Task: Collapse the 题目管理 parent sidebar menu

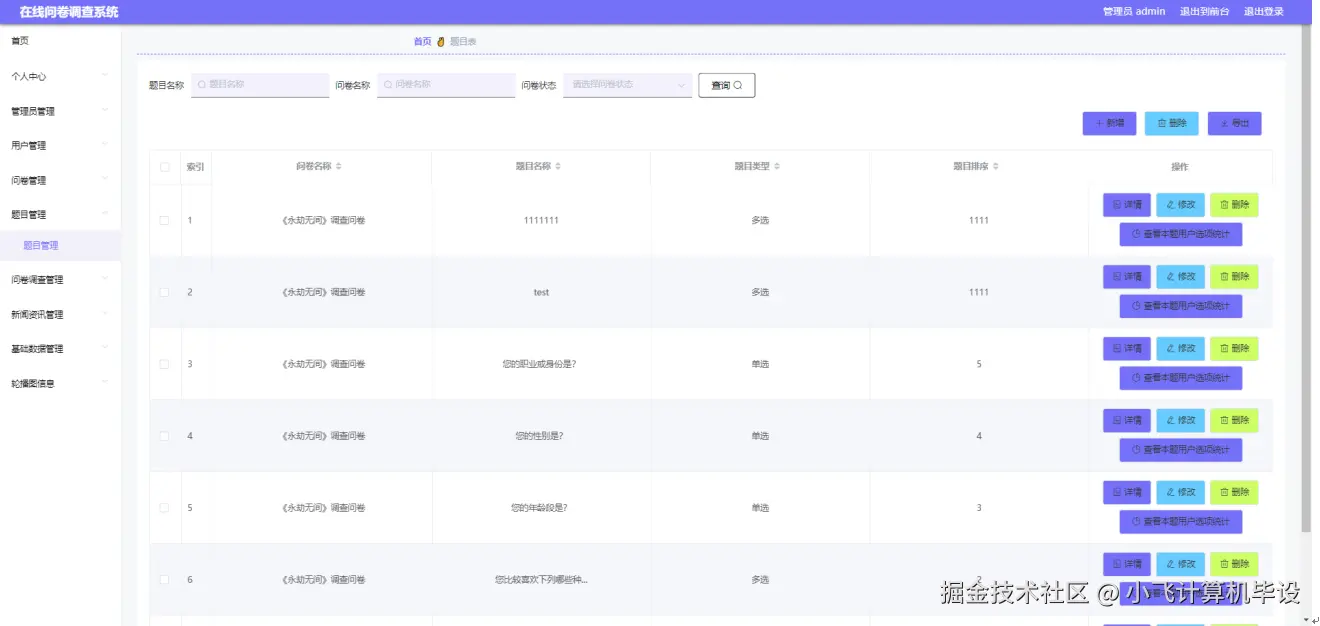Action: click(60, 214)
